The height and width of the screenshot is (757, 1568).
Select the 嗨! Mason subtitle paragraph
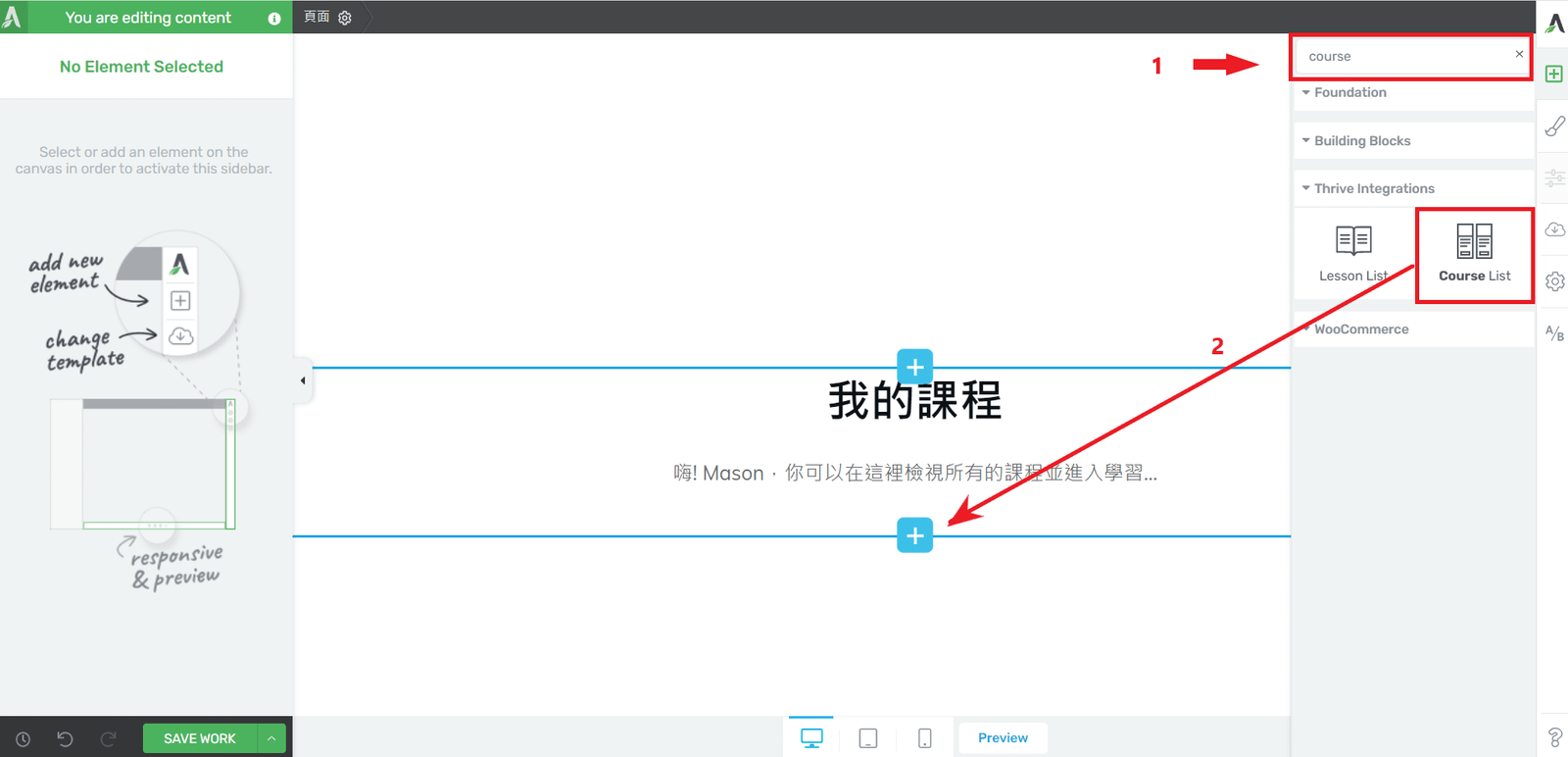coord(914,473)
